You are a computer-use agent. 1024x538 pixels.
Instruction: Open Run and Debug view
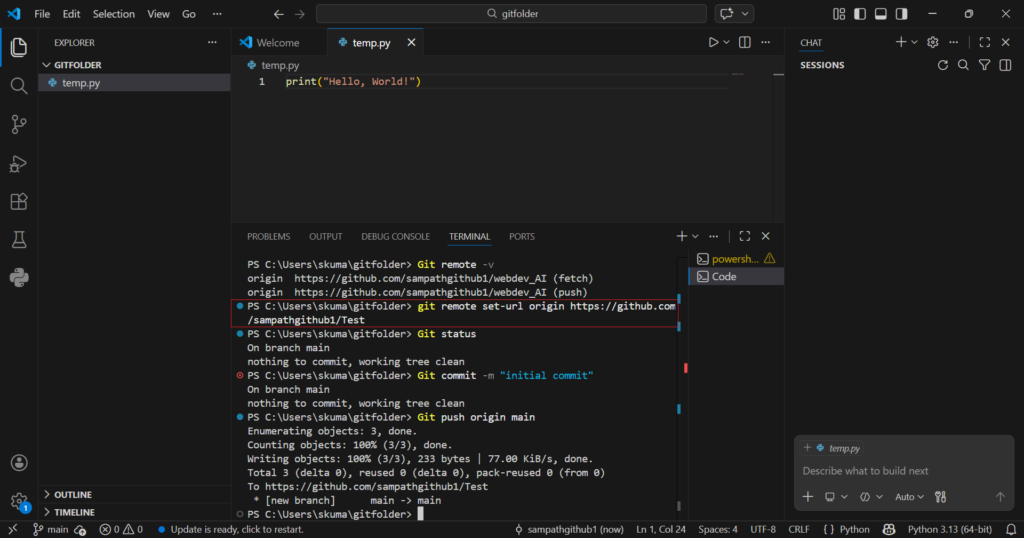pyautogui.click(x=18, y=163)
